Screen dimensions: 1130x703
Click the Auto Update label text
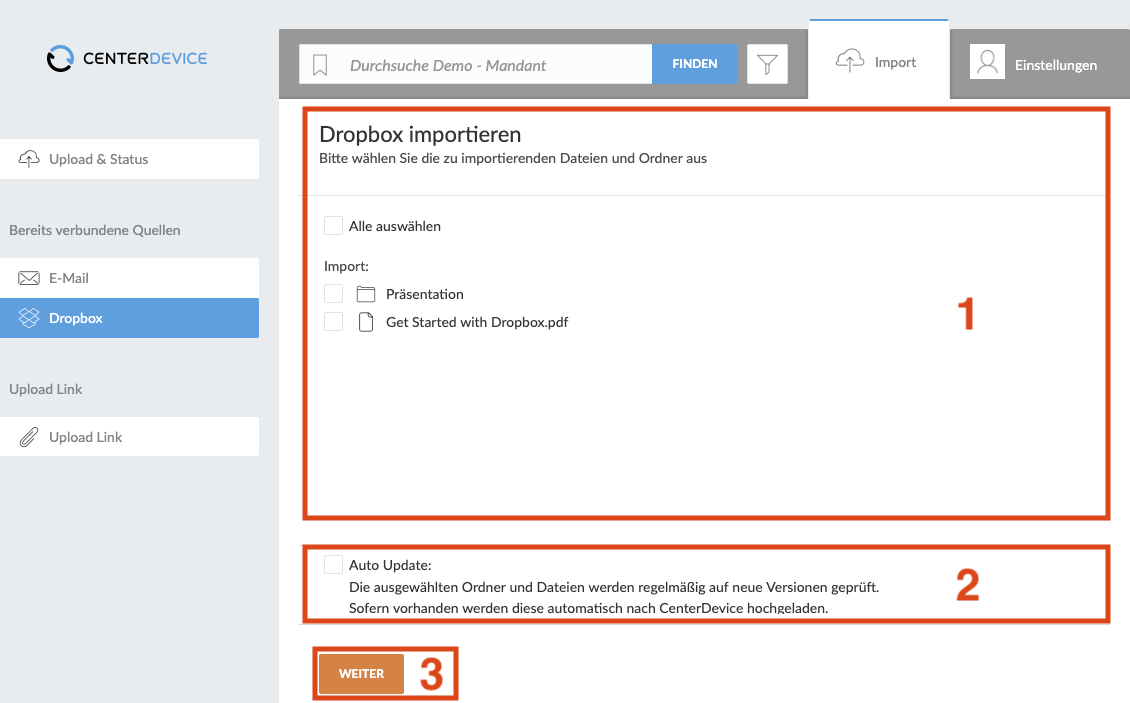tap(390, 565)
